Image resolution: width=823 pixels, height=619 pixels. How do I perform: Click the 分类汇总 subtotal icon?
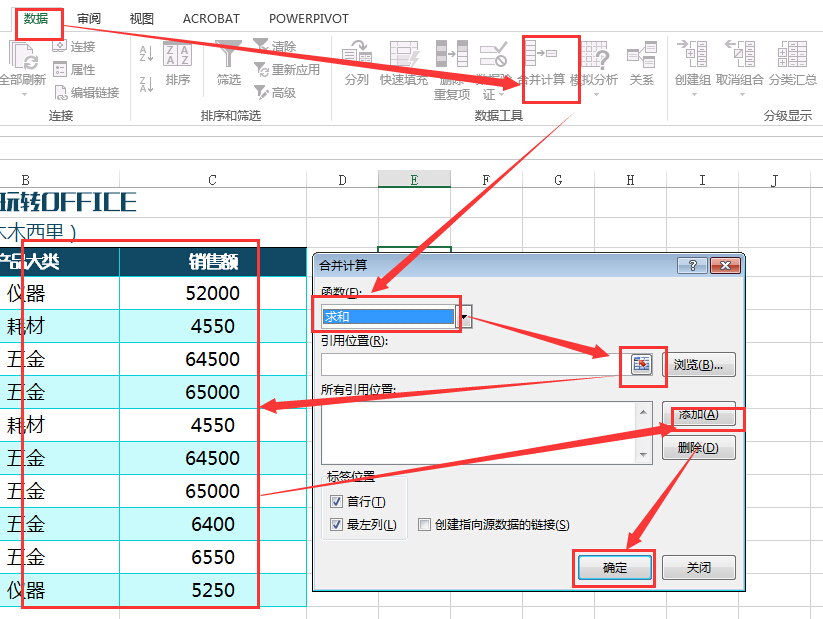point(792,54)
